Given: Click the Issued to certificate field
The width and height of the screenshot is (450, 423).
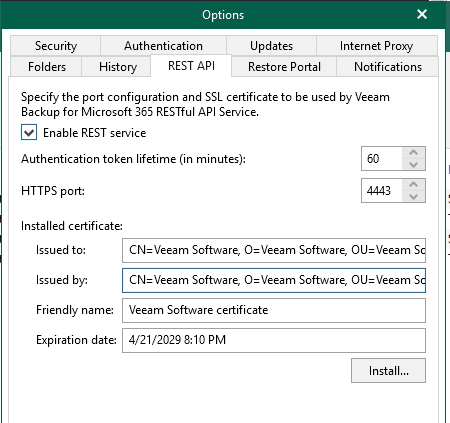Looking at the screenshot, I should (274, 250).
